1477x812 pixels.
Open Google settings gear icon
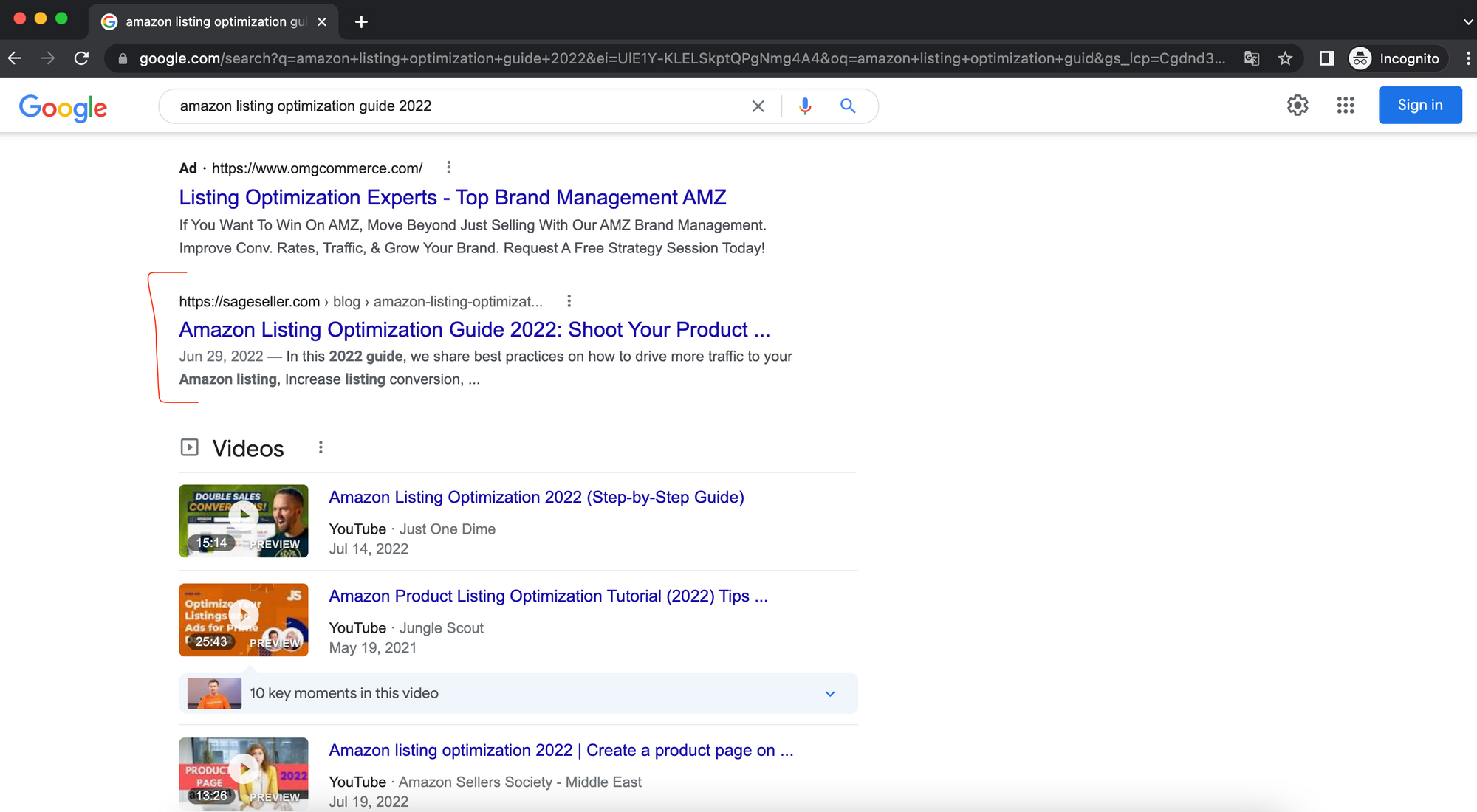[1298, 106]
